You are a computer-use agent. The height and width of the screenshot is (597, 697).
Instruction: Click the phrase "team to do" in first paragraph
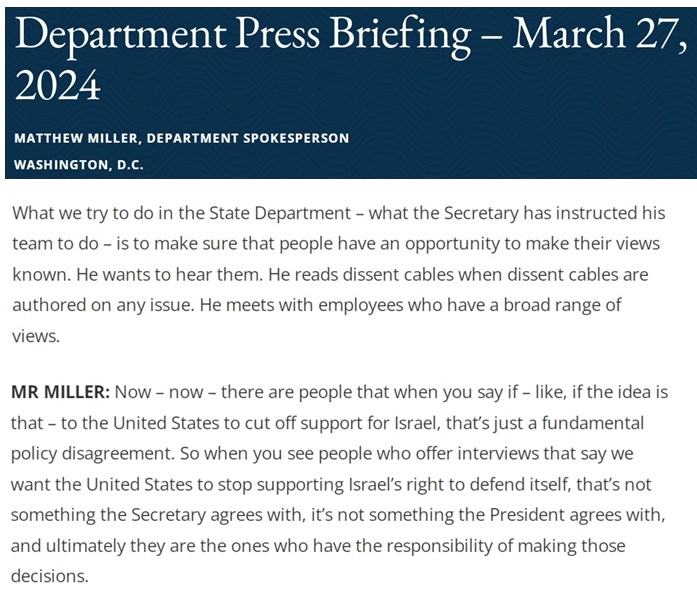(56, 244)
